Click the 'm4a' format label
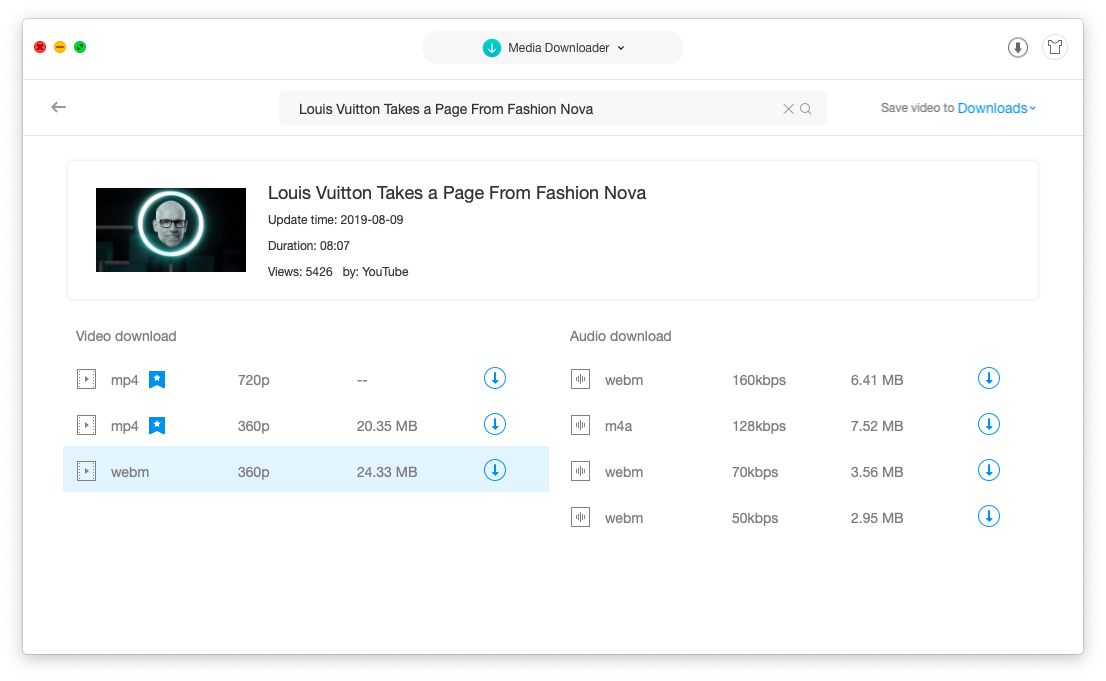Image resolution: width=1106 pixels, height=681 pixels. point(619,426)
